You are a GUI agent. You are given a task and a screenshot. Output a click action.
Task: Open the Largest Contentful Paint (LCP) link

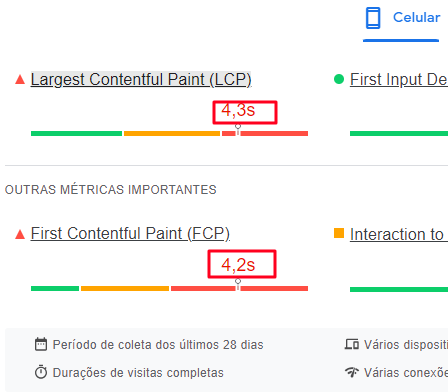[x=141, y=80]
